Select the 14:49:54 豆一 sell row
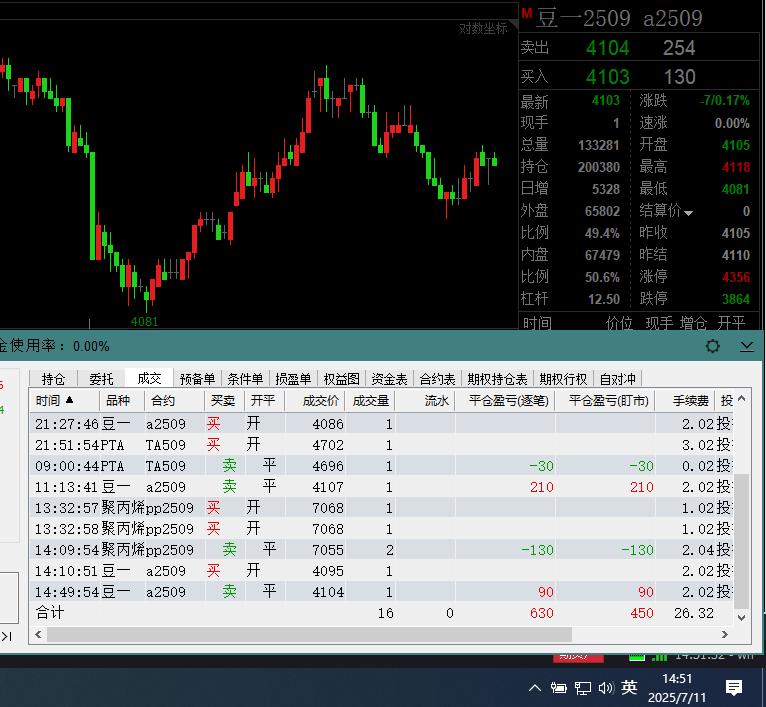Viewport: 766px width, 707px height. pyautogui.click(x=381, y=592)
